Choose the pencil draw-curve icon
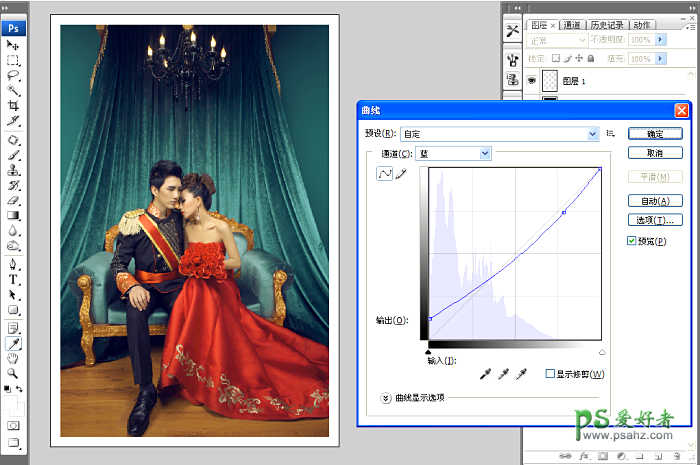700x465 pixels. (401, 174)
